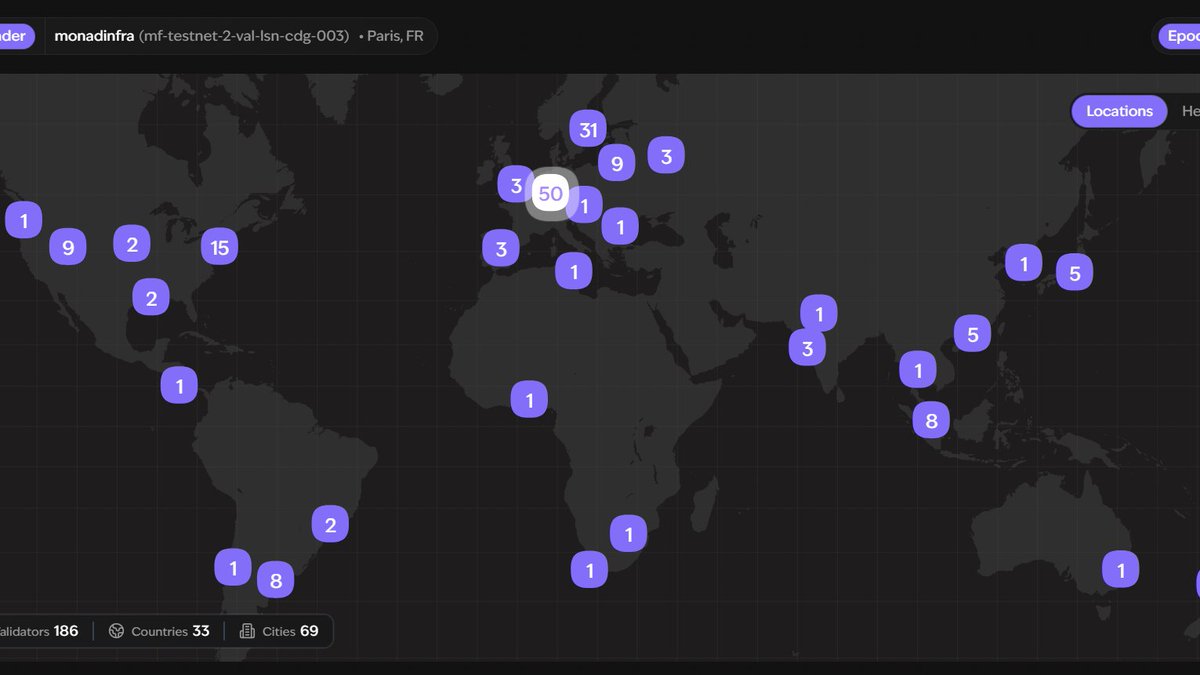
Task: Select the 8 validator marker in southern South America
Action: 275,579
